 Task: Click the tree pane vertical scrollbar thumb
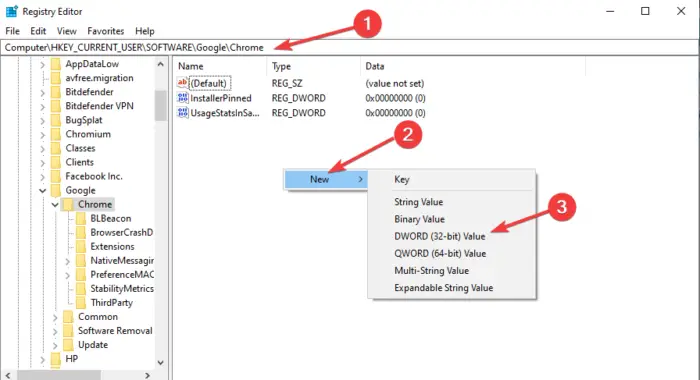tap(161, 105)
